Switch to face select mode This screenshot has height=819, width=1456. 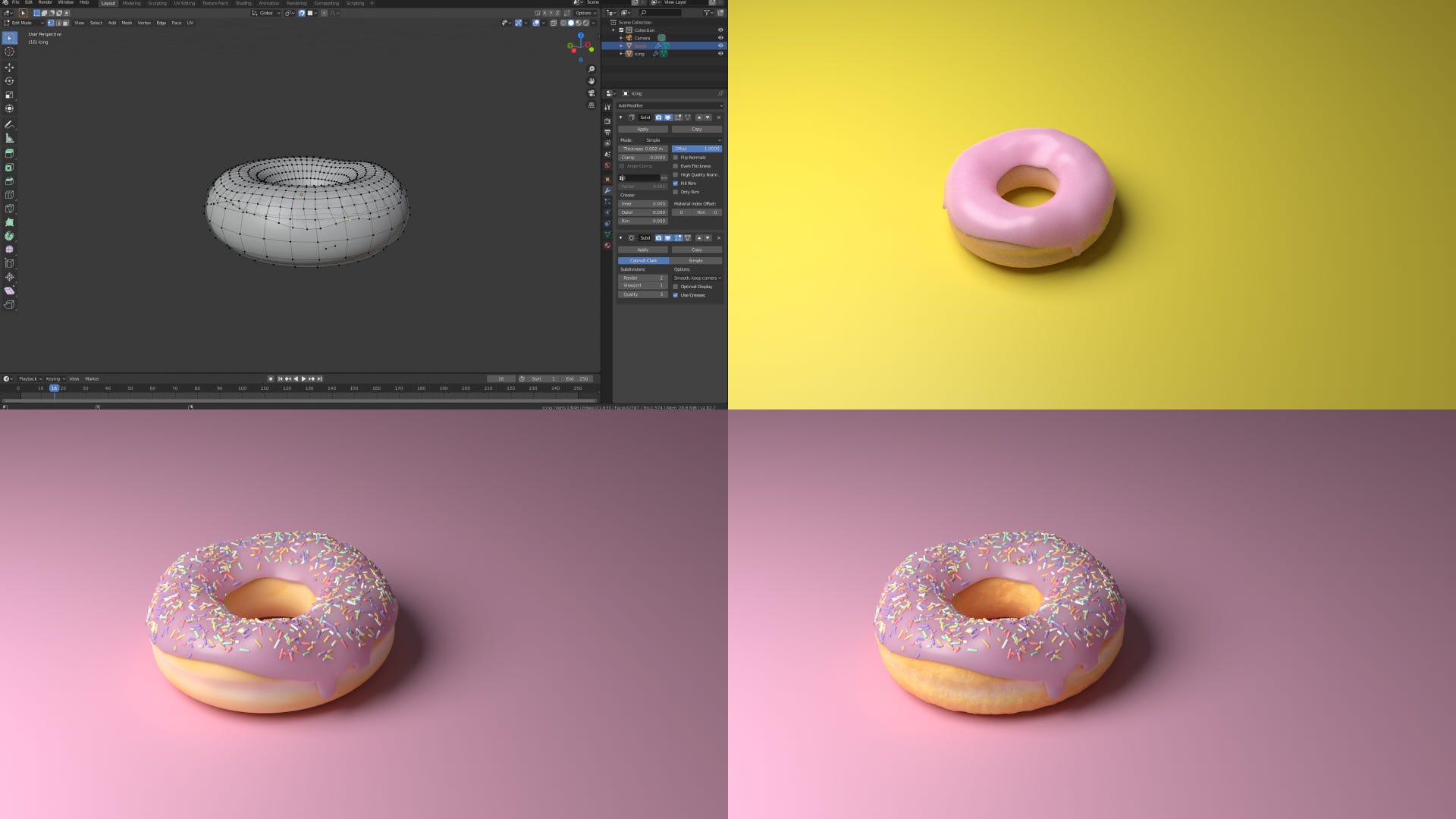pyautogui.click(x=66, y=23)
